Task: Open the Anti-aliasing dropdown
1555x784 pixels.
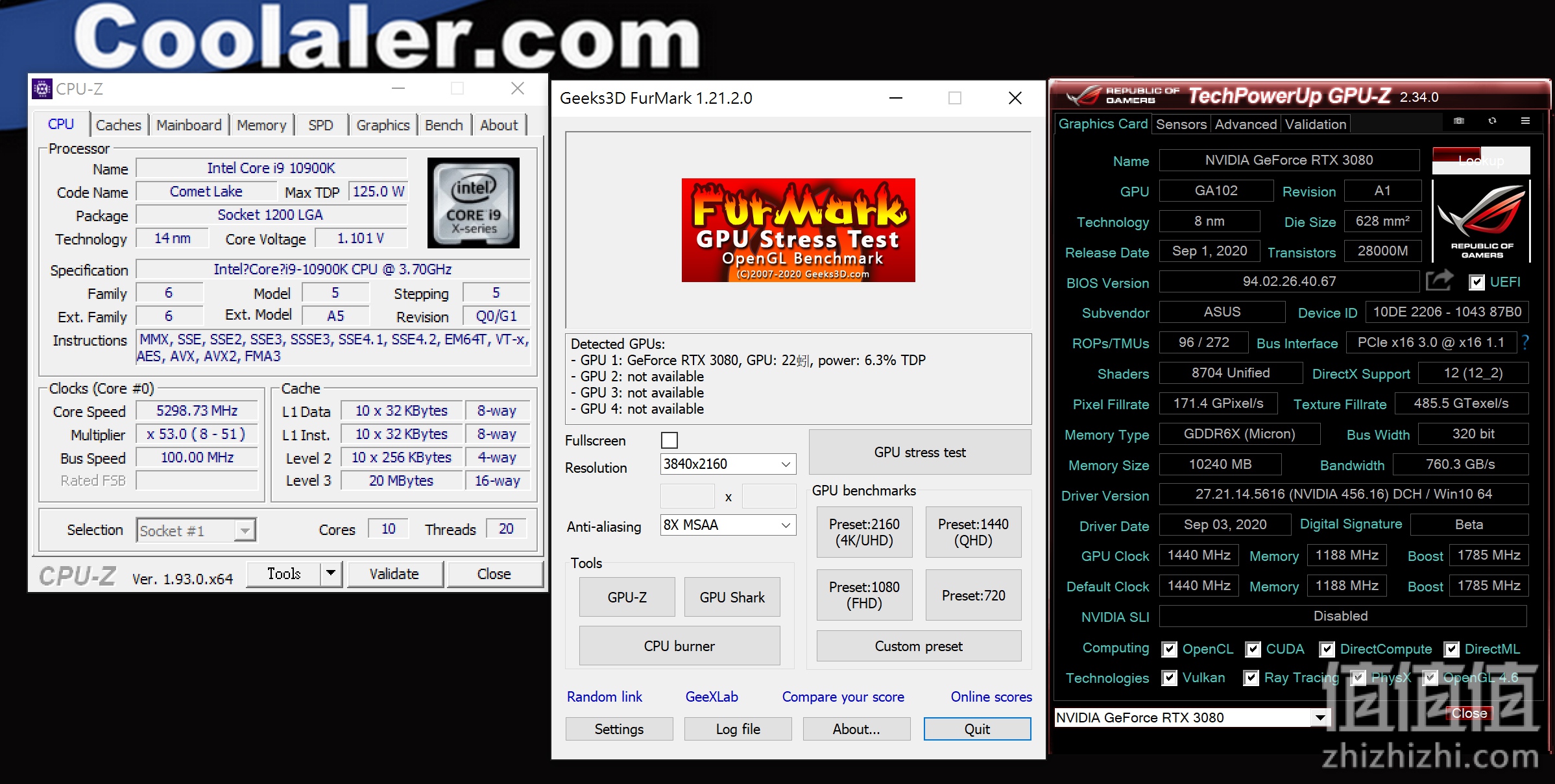Action: point(728,525)
